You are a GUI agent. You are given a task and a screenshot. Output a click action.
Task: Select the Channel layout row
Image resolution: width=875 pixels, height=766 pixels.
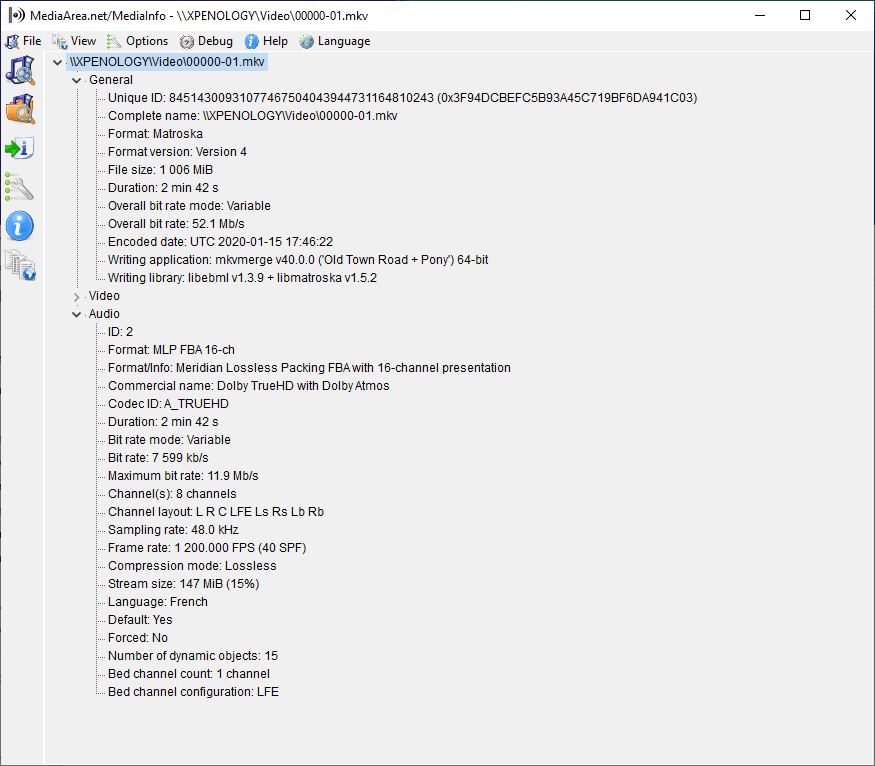[216, 512]
